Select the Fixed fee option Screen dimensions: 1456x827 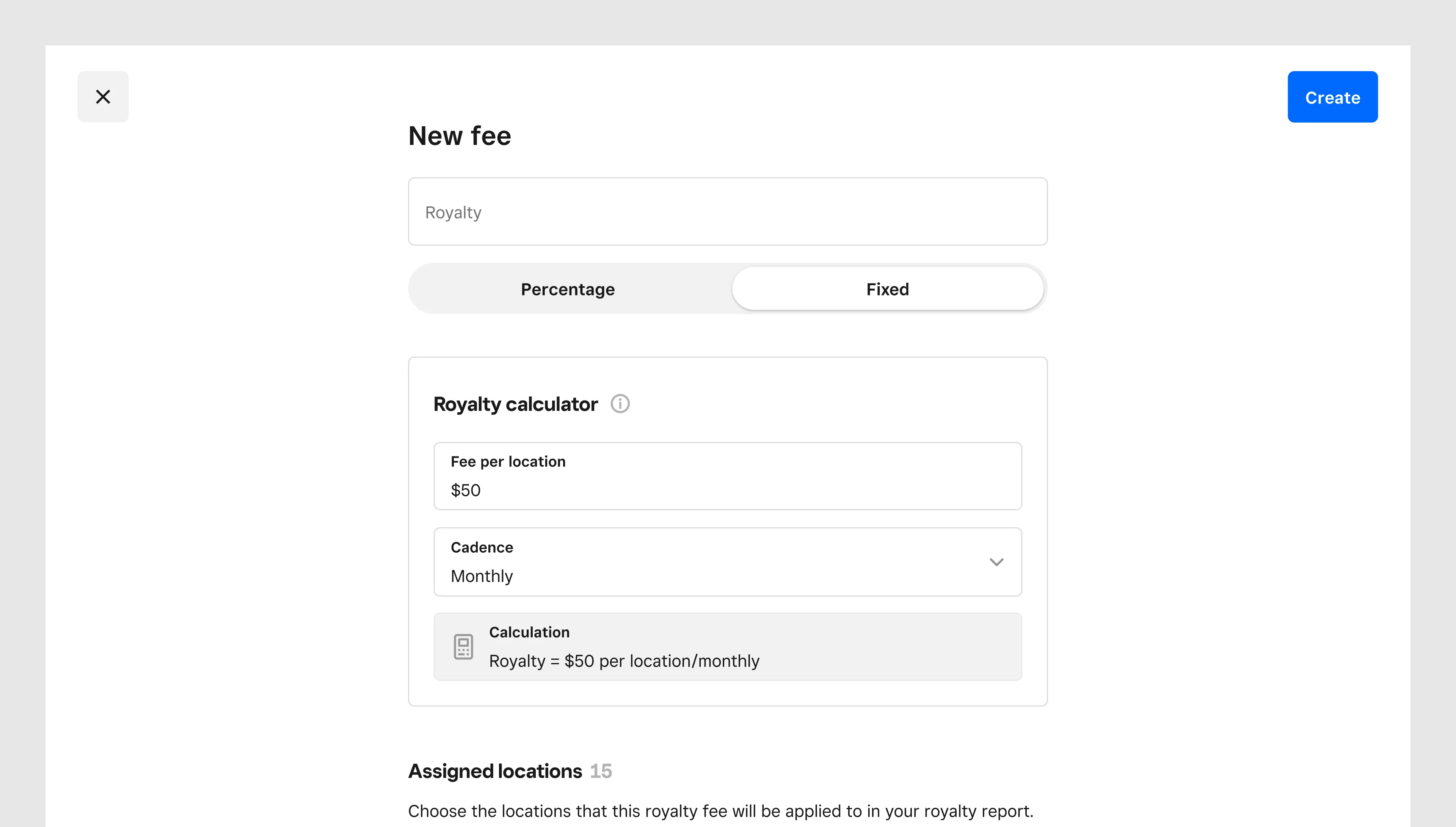point(886,289)
